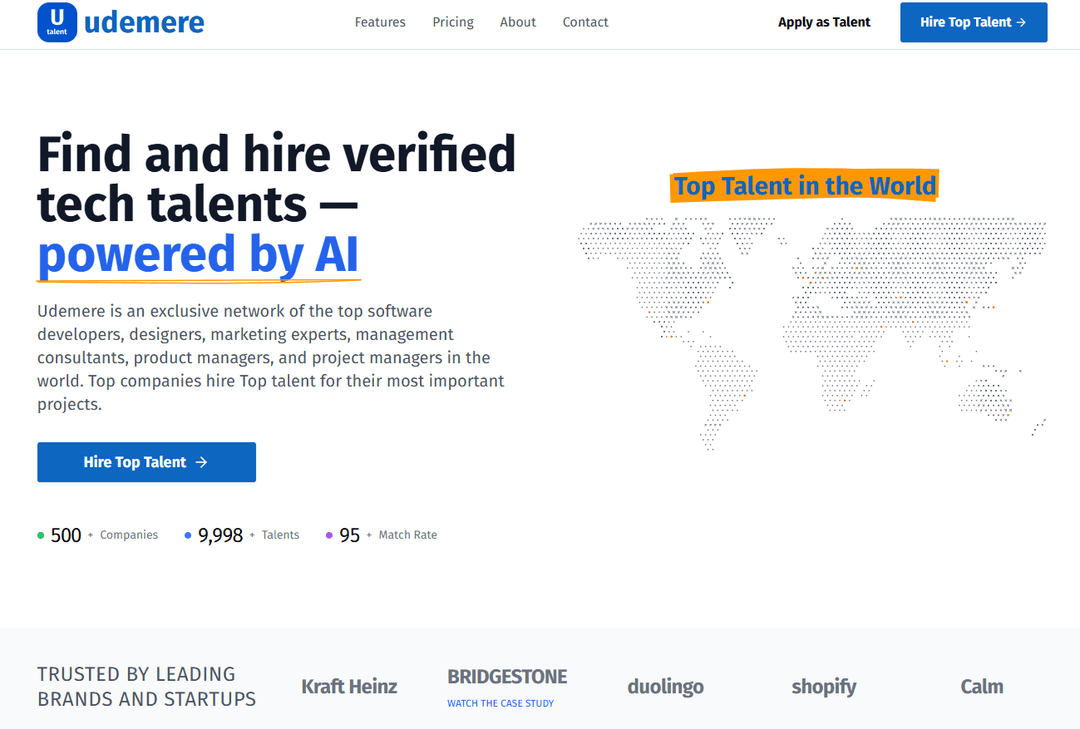Click the 'udemere' wordmark text in the header
The image size is (1080, 729).
pyautogui.click(x=144, y=22)
